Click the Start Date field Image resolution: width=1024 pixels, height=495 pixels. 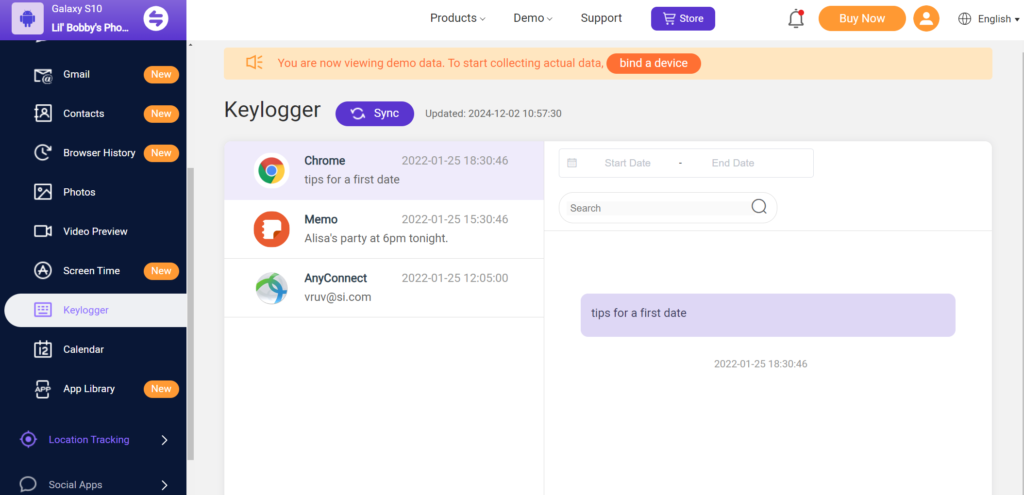tap(628, 163)
